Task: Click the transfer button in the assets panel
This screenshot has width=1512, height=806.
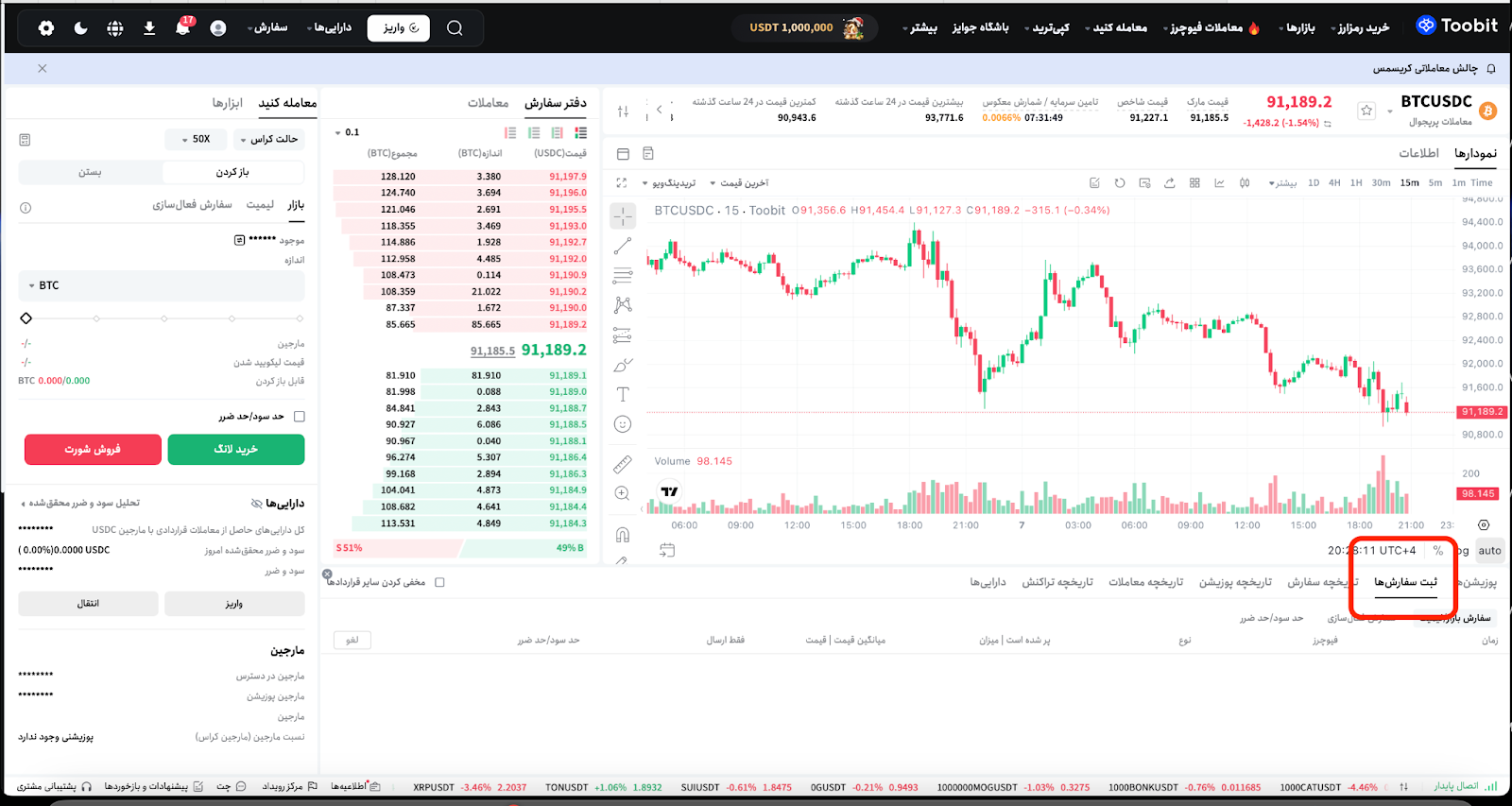Action: point(88,604)
